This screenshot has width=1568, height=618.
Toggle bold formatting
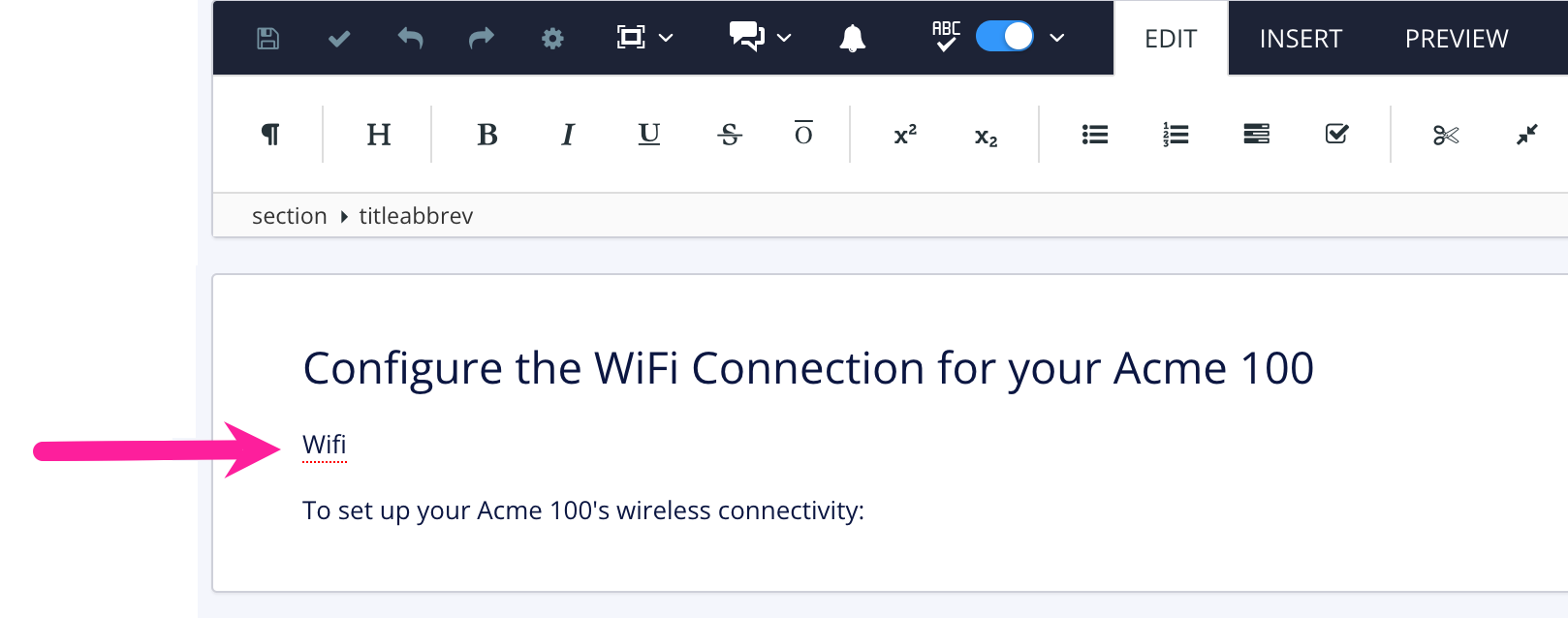tap(486, 135)
